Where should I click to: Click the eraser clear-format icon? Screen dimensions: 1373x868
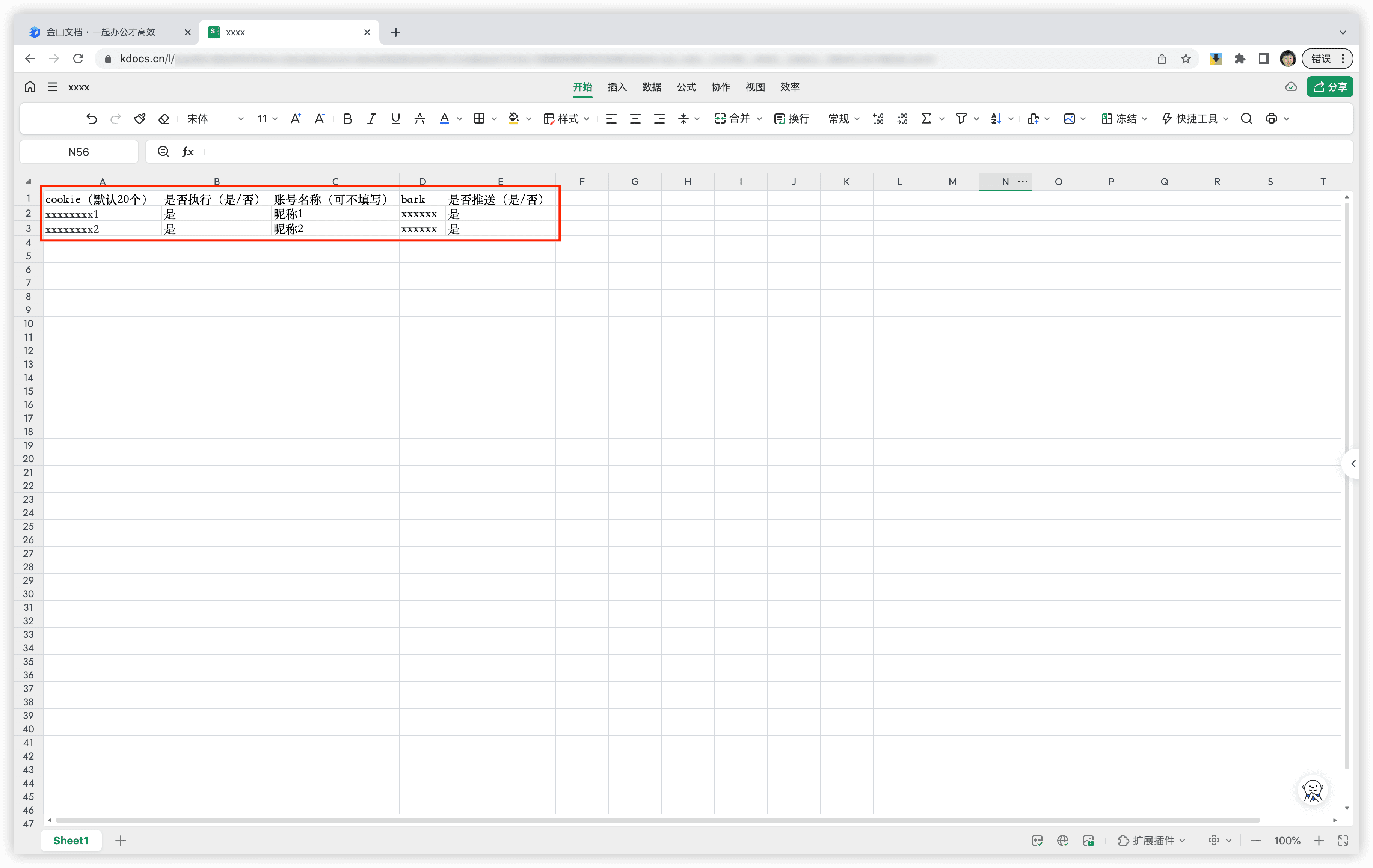164,119
